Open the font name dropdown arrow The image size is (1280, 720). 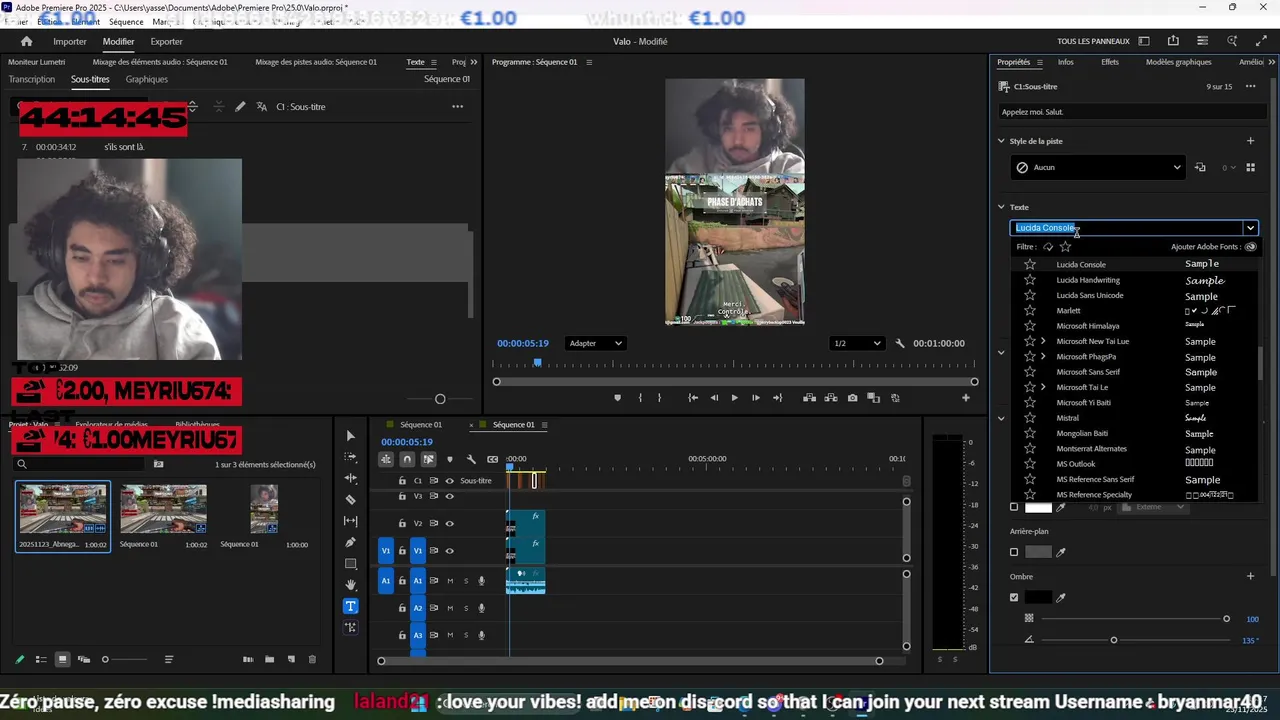pos(1250,228)
